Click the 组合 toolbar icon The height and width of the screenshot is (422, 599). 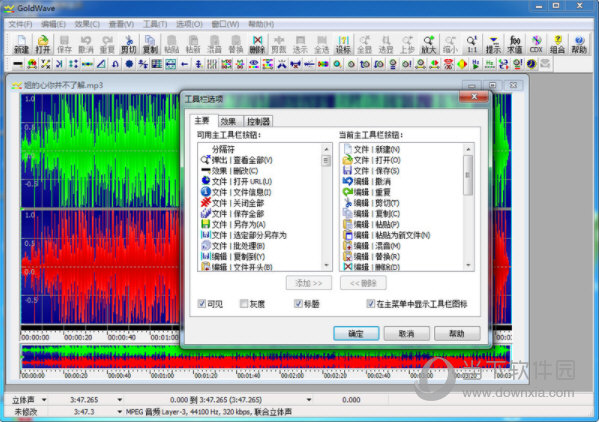tap(557, 44)
